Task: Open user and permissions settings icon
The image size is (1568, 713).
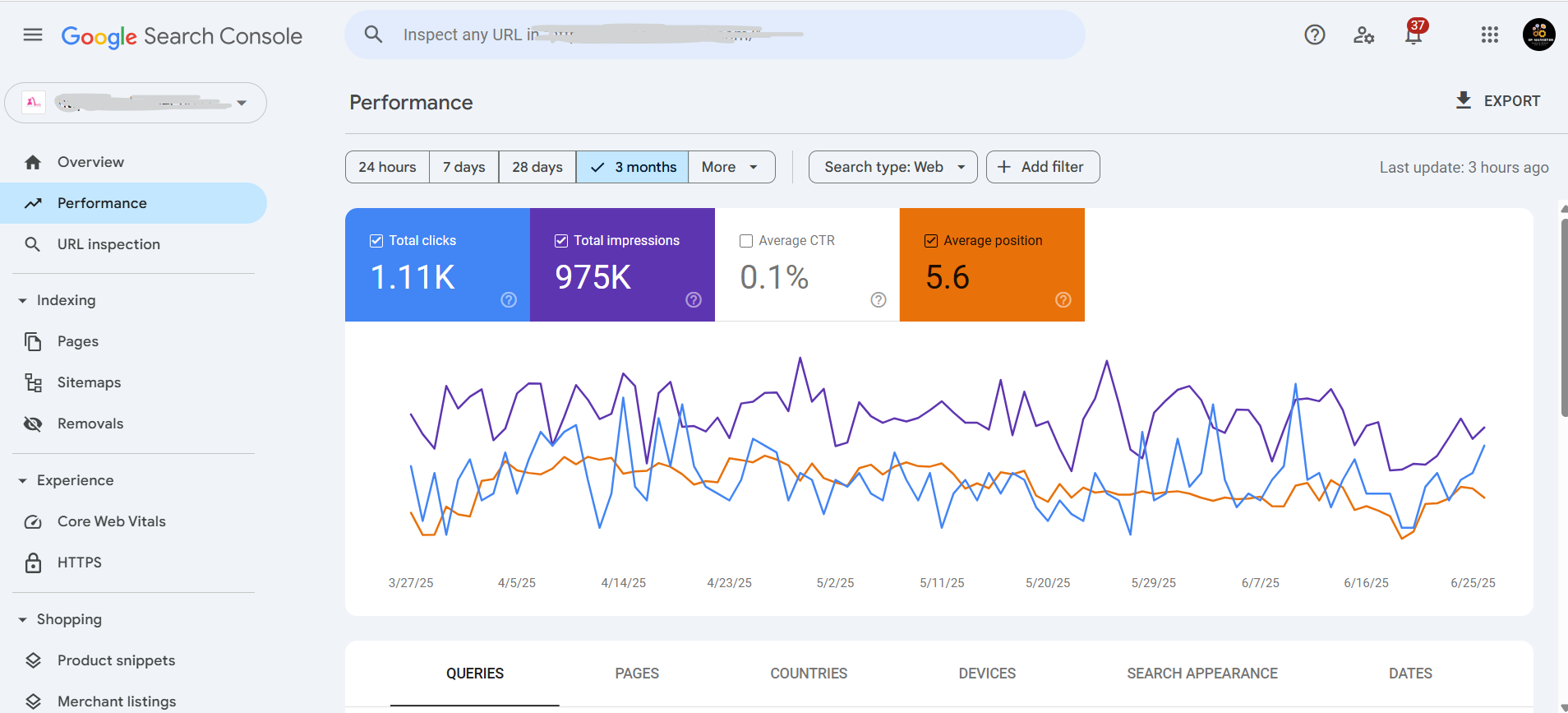Action: 1364,35
